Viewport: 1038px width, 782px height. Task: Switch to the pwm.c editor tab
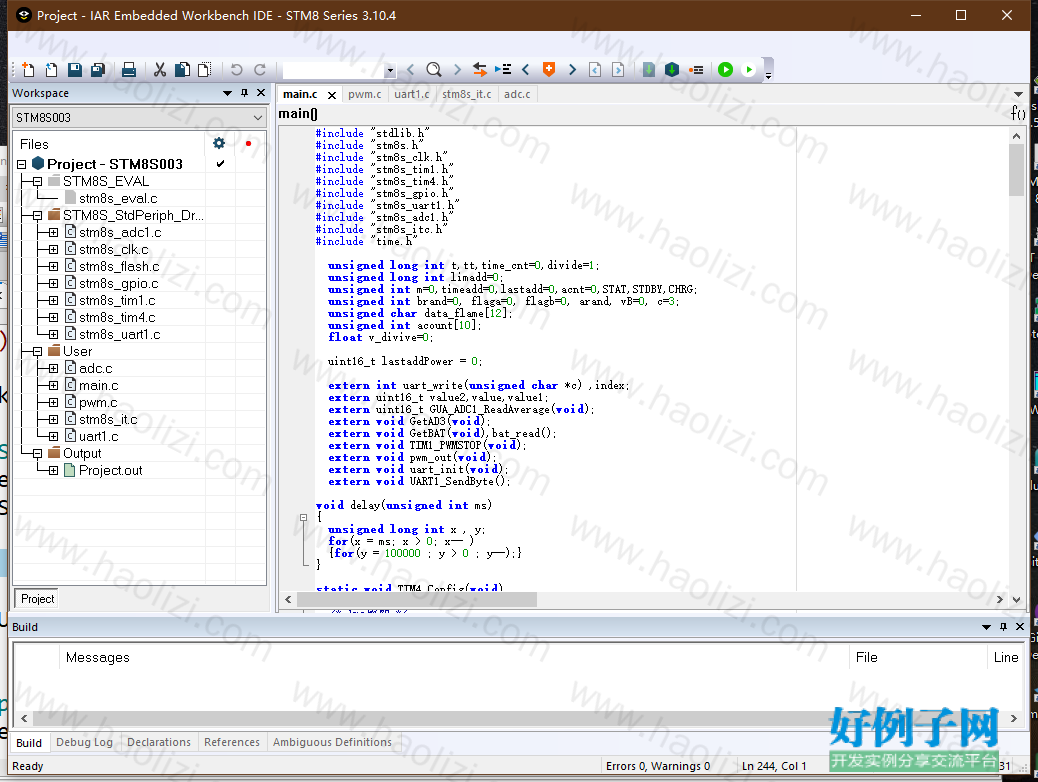coord(365,94)
